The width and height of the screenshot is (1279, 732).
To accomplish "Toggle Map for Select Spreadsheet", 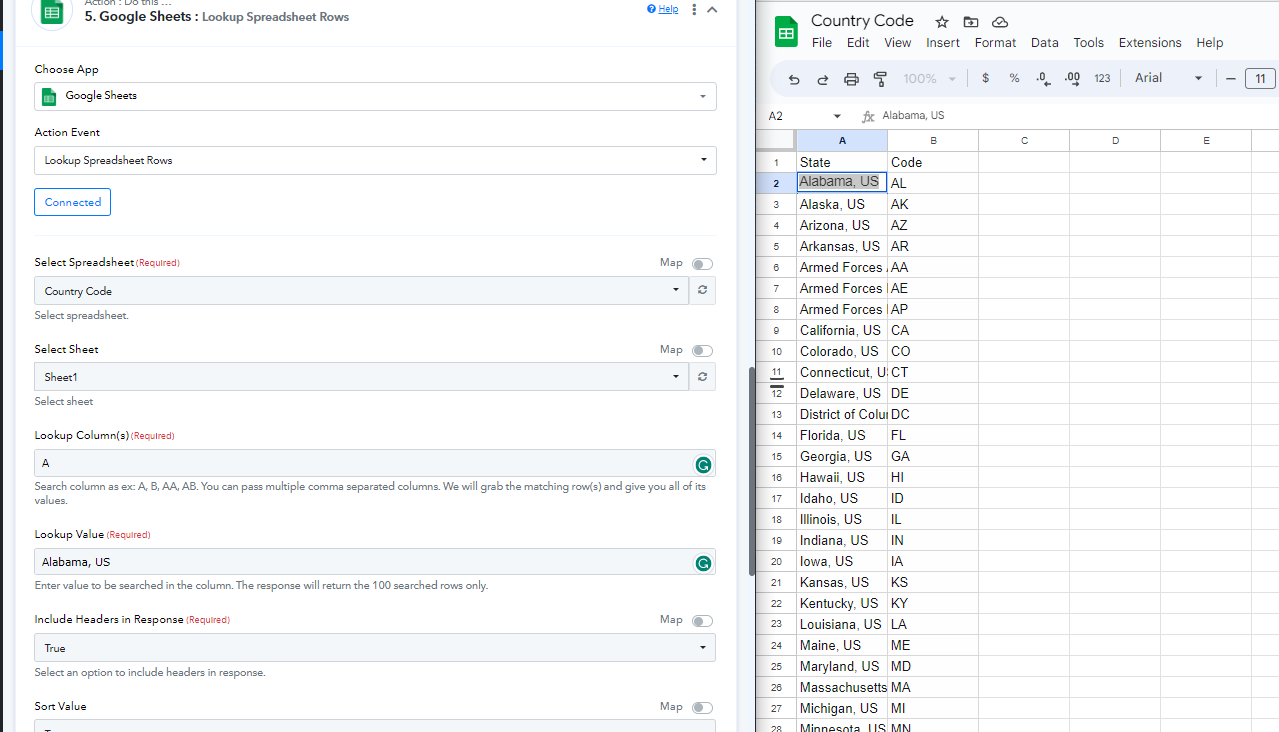I will pos(703,264).
